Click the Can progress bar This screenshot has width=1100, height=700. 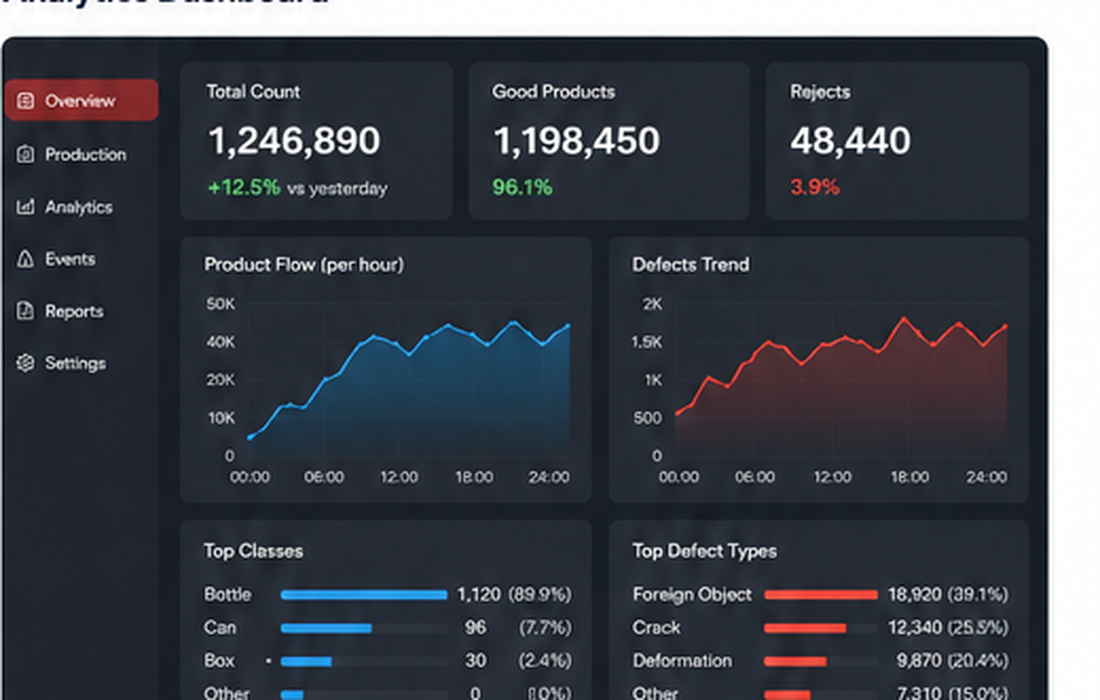click(364, 628)
